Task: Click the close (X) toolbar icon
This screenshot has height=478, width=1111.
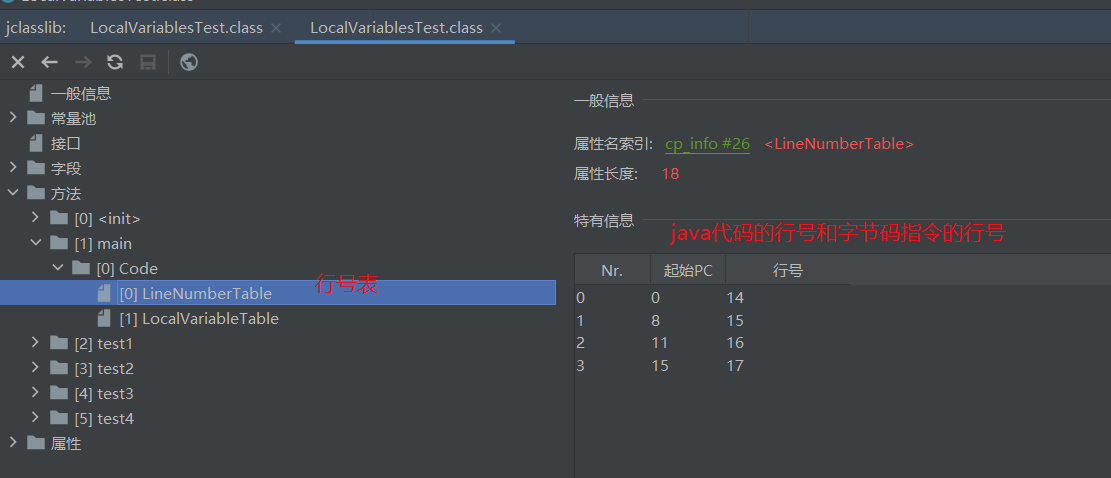Action: click(x=18, y=62)
